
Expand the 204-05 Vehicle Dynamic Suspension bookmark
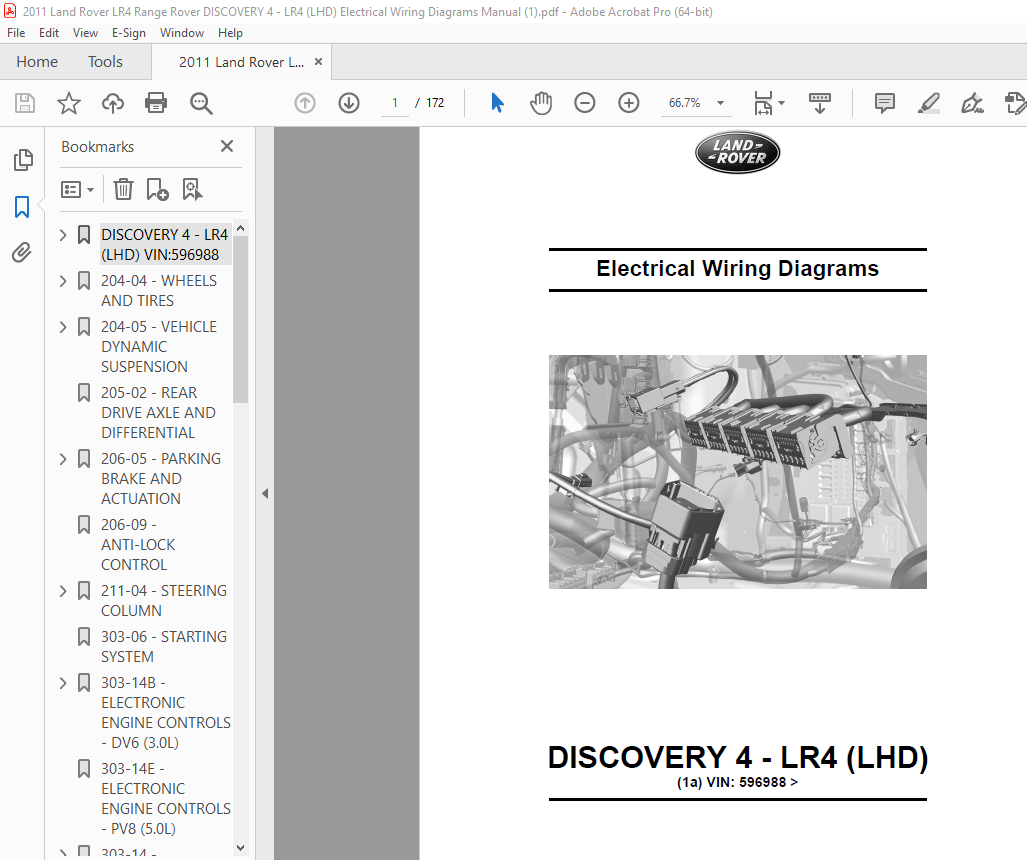(63, 327)
